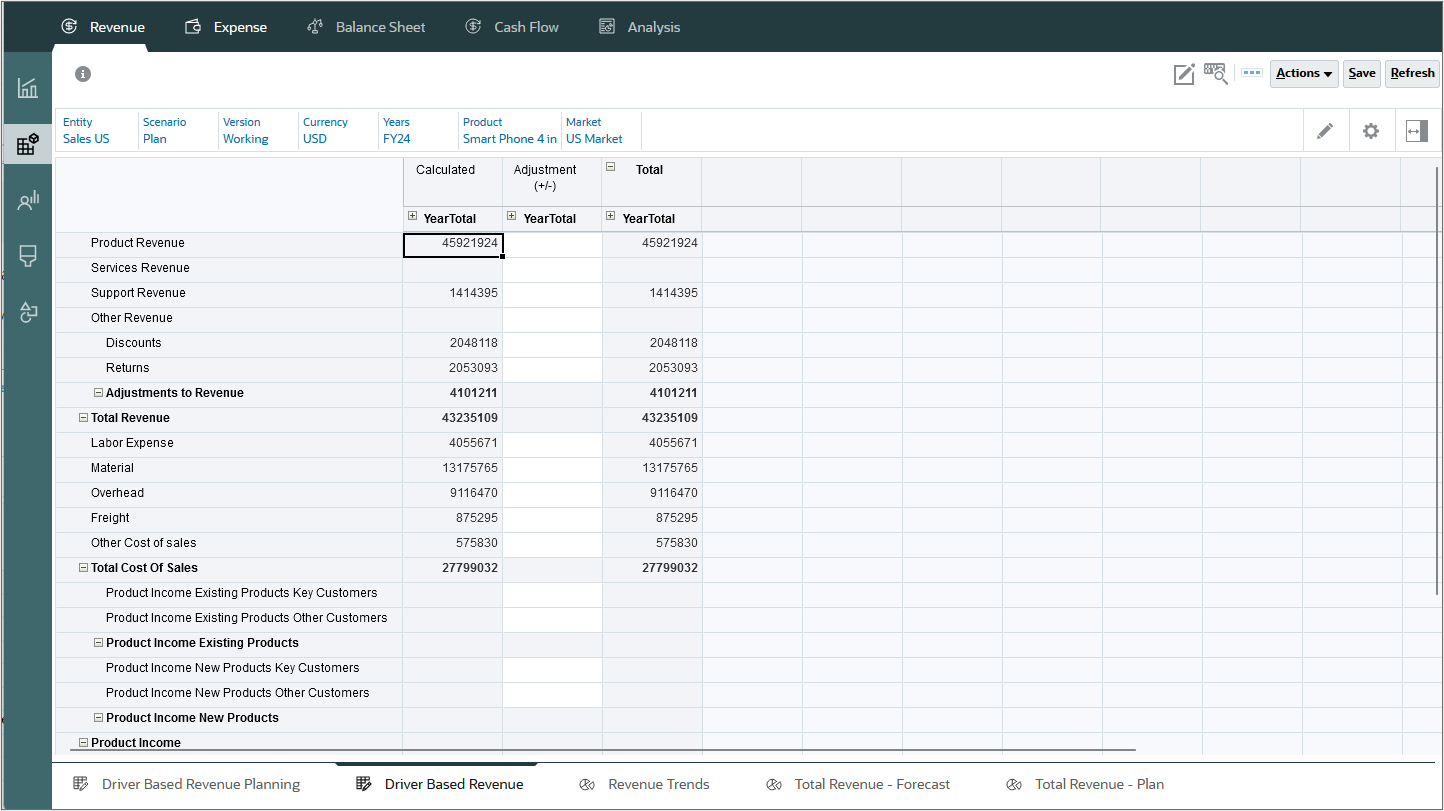Viewport: 1444px width, 811px height.
Task: Save the current form data
Action: [1361, 73]
